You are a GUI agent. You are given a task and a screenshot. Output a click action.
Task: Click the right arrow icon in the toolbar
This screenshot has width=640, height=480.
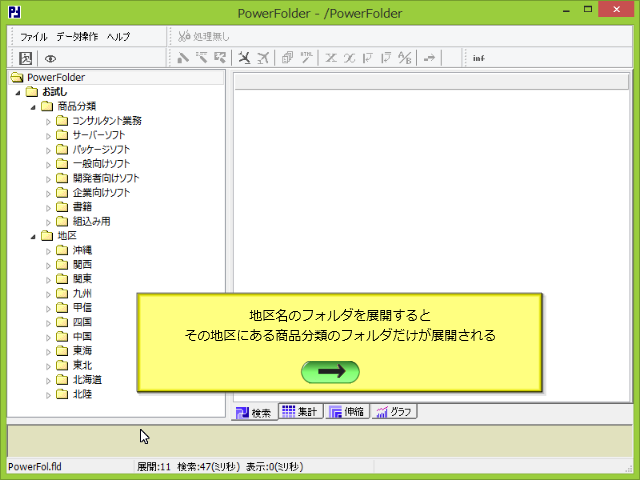tap(429, 58)
